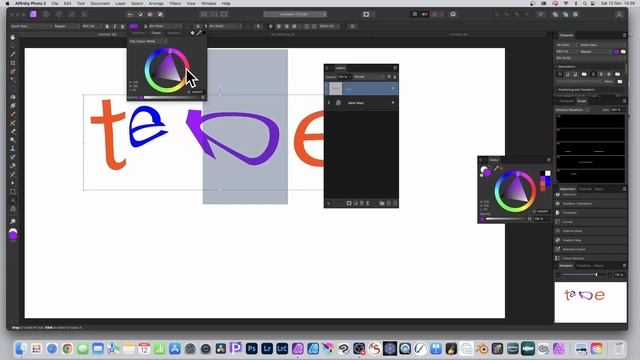This screenshot has height=360, width=640.
Task: Toggle bold text formatting in context toolbar
Action: point(107,26)
